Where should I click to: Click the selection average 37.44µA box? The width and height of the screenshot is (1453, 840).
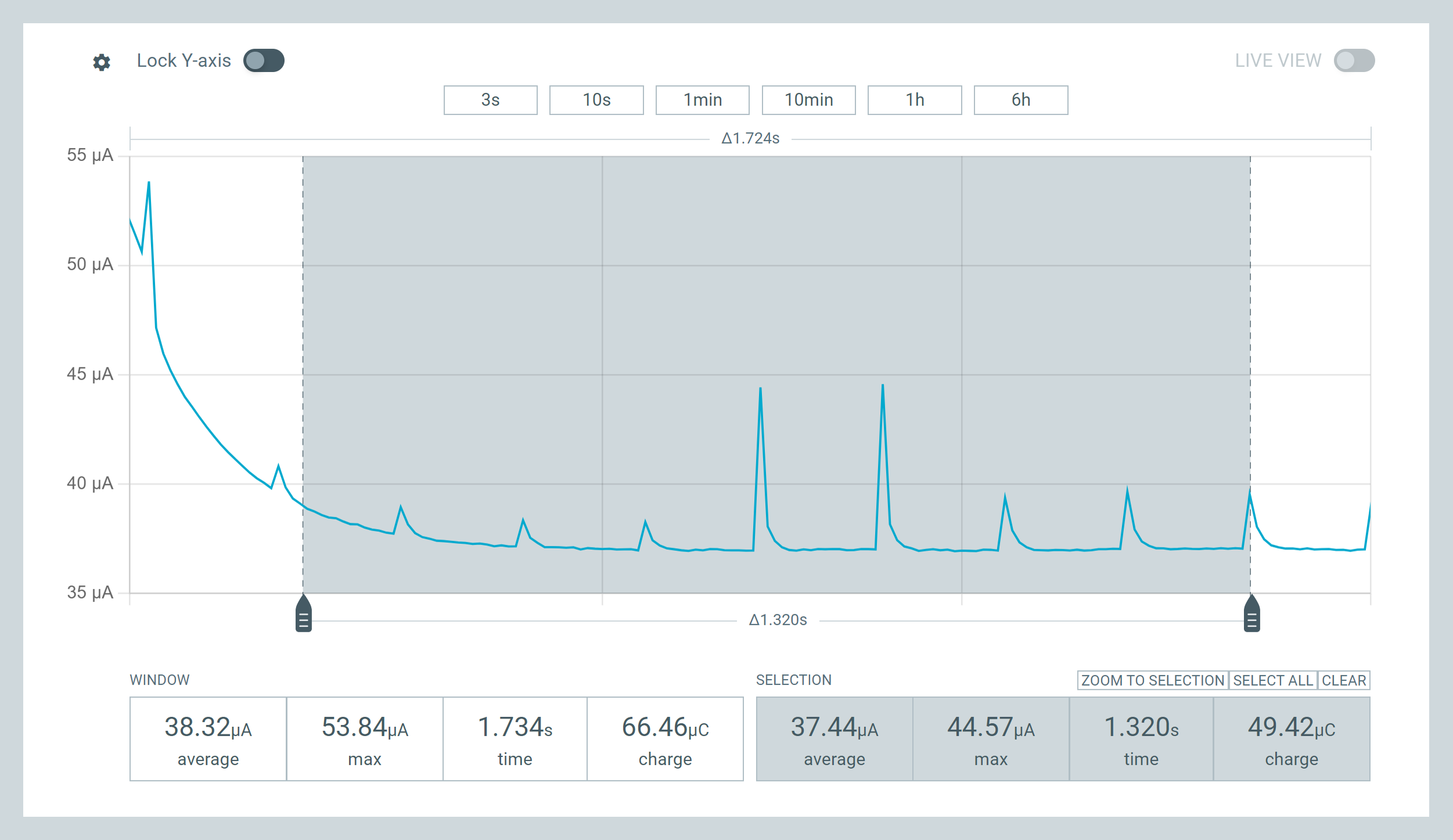834,739
